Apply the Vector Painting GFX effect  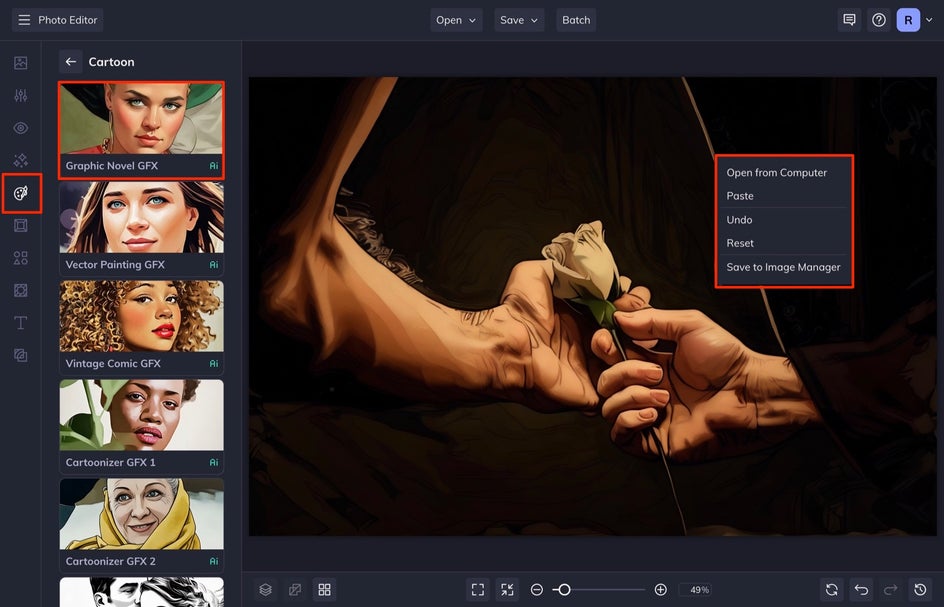point(141,229)
